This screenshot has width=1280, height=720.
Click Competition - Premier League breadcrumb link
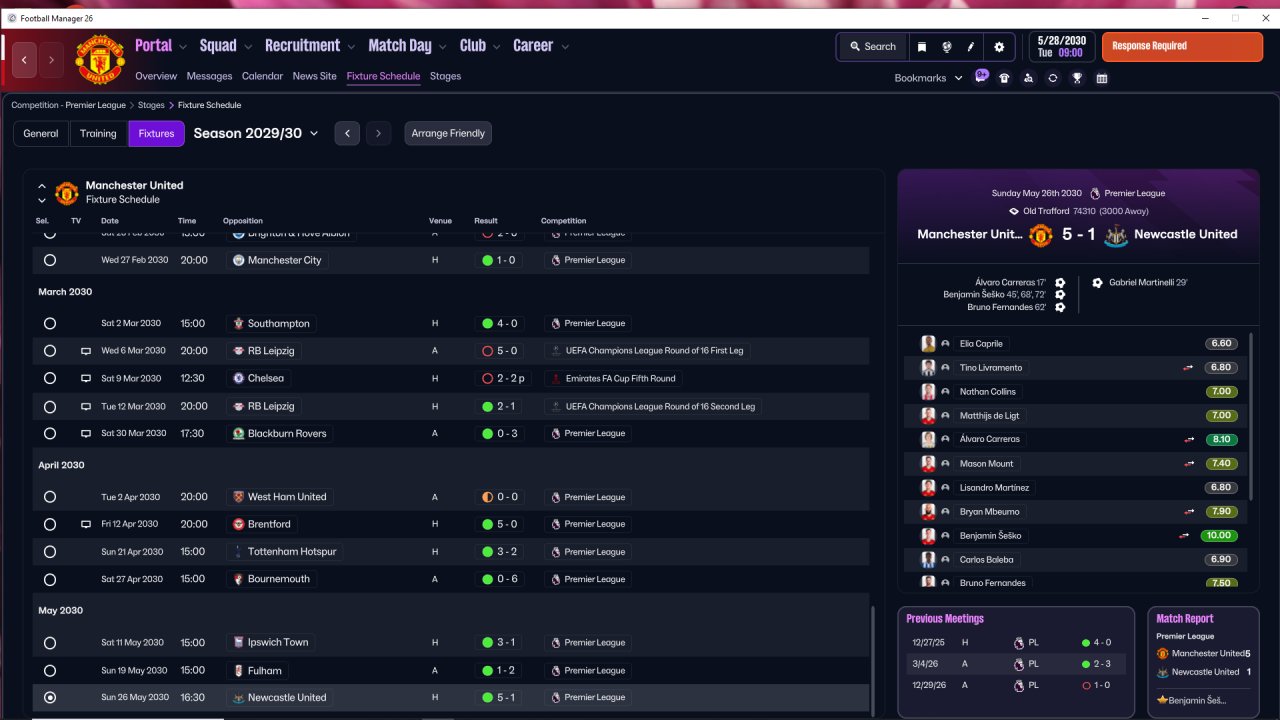click(69, 105)
